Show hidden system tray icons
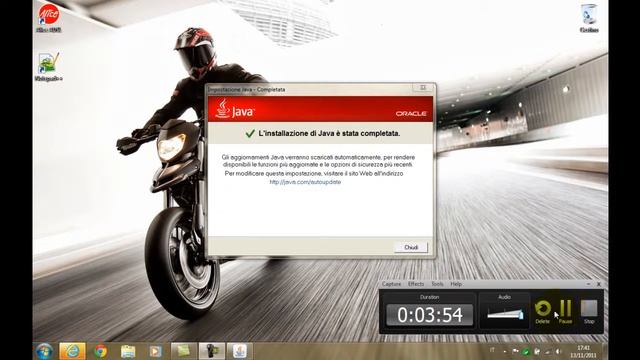This screenshot has height=360, width=640. pyautogui.click(x=504, y=351)
